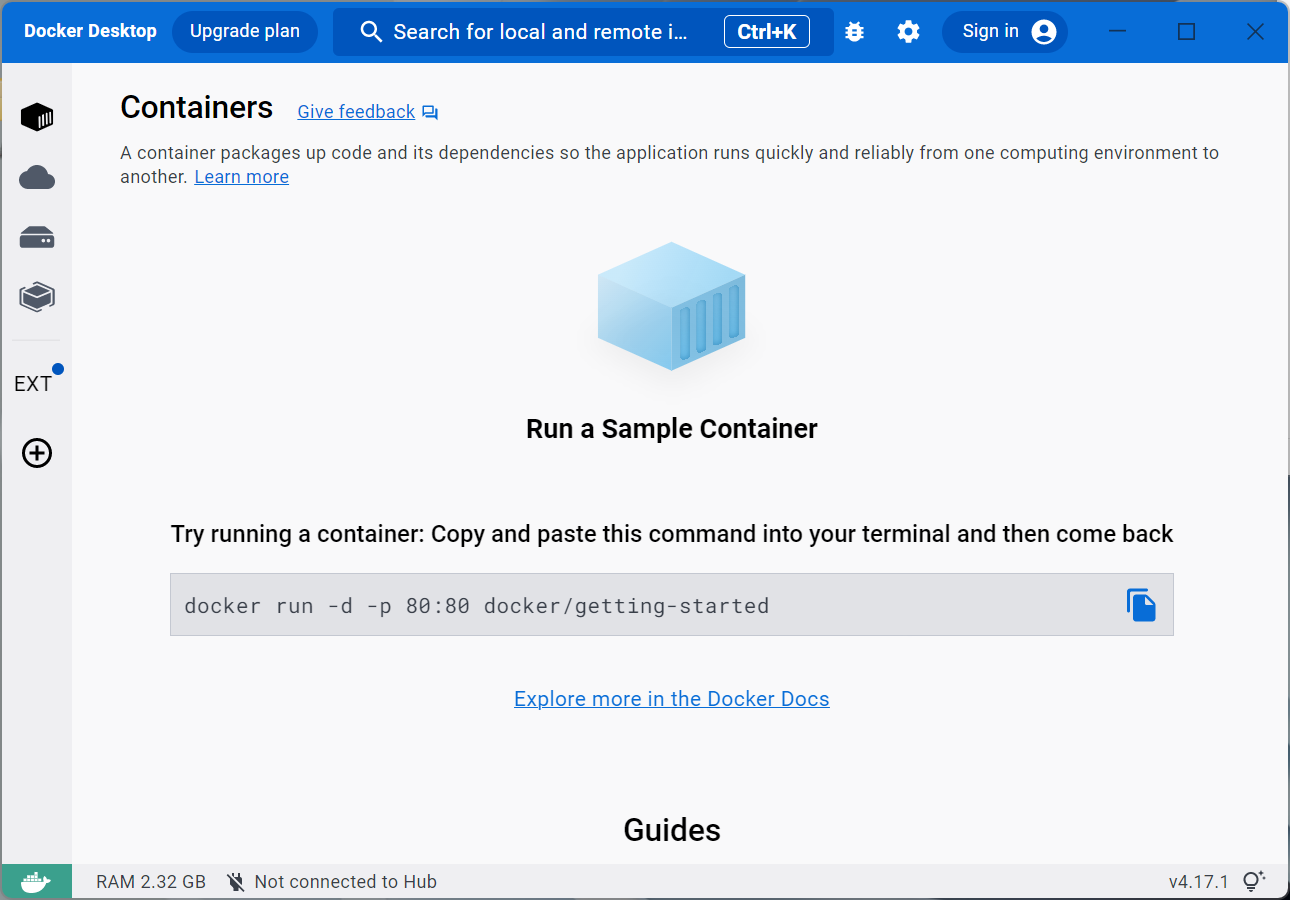Viewport: 1290px width, 900px height.
Task: Copy the docker run command
Action: pyautogui.click(x=1141, y=605)
